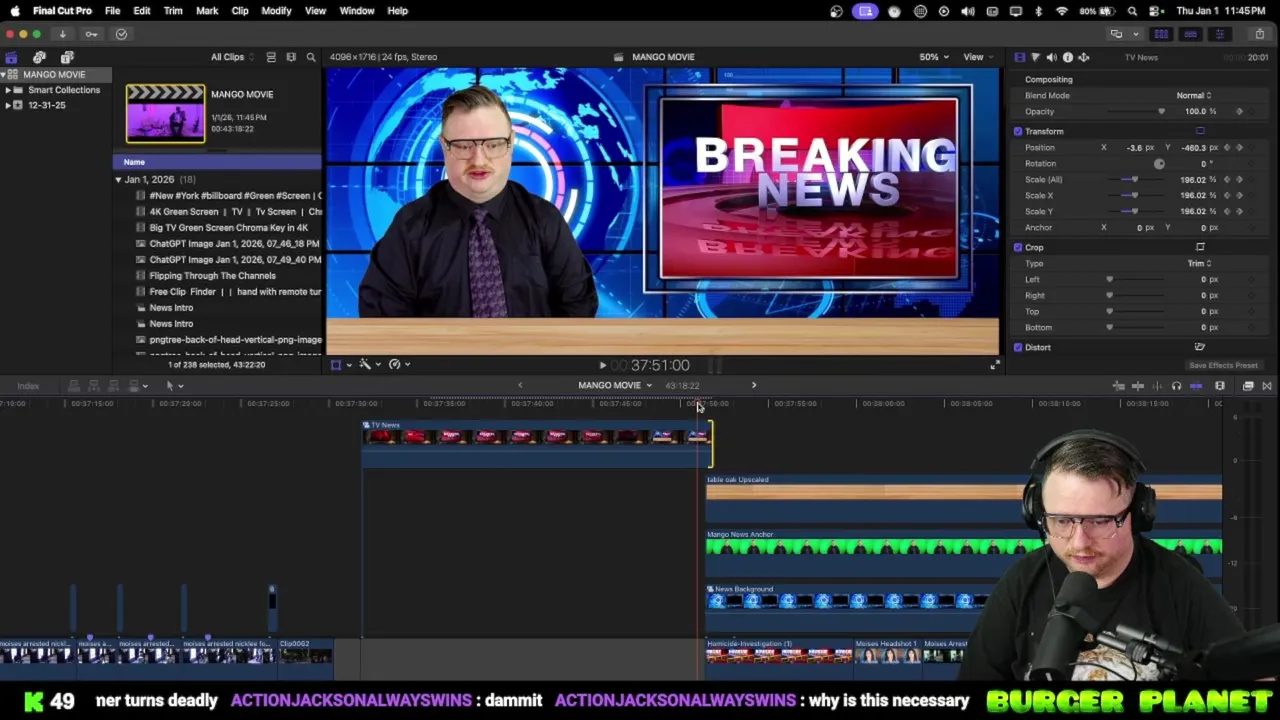Open the Trim menu

click(x=173, y=10)
